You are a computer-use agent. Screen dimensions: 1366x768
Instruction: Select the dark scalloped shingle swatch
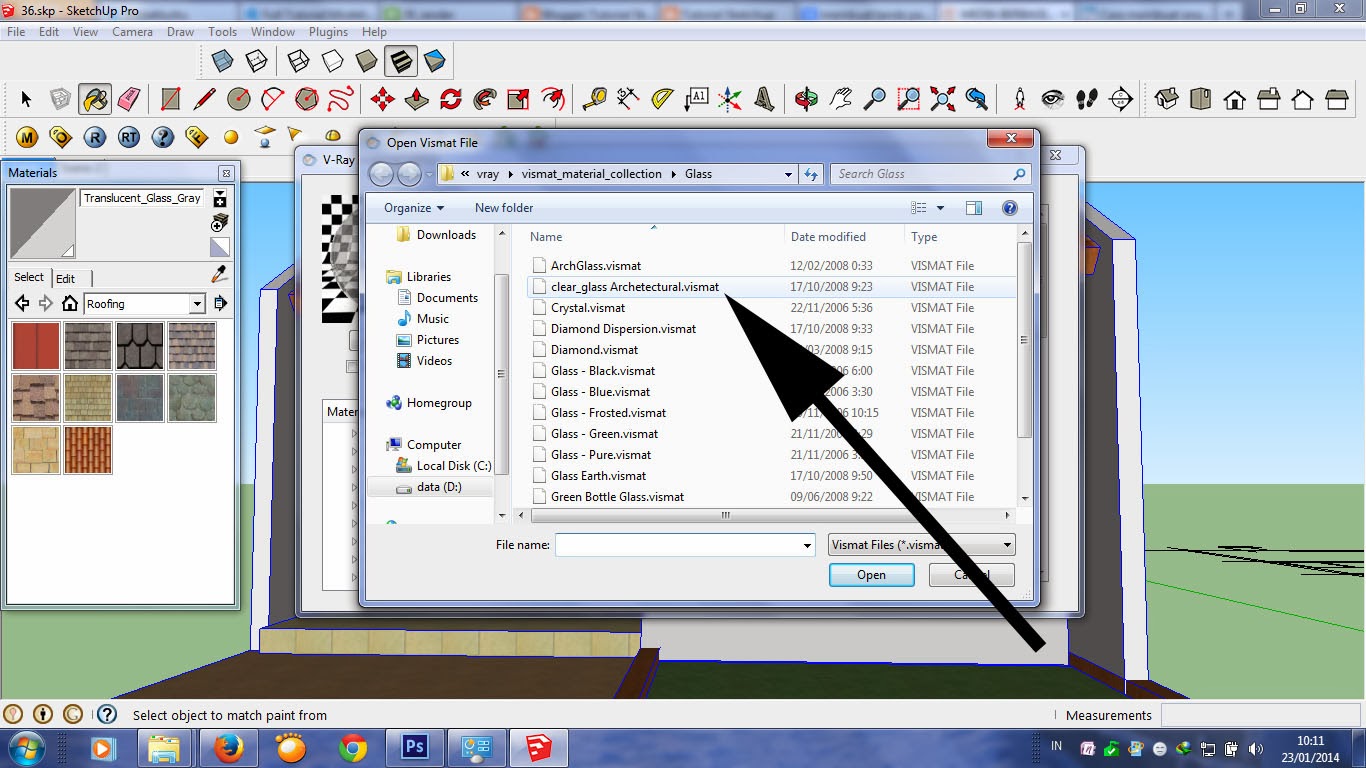140,346
